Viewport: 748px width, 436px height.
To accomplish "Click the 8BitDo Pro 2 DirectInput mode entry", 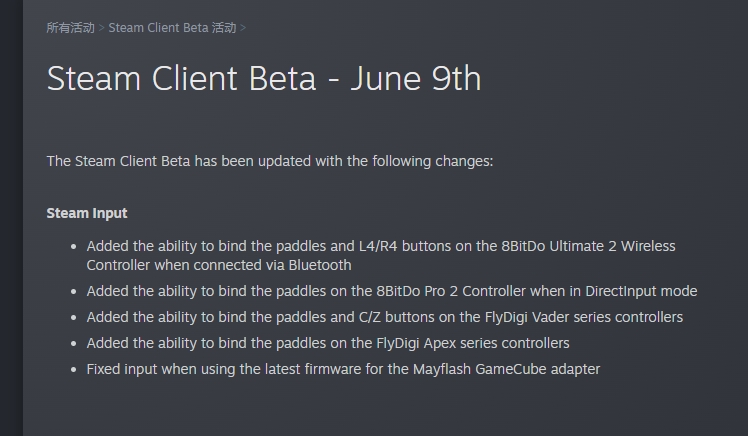I will 392,291.
